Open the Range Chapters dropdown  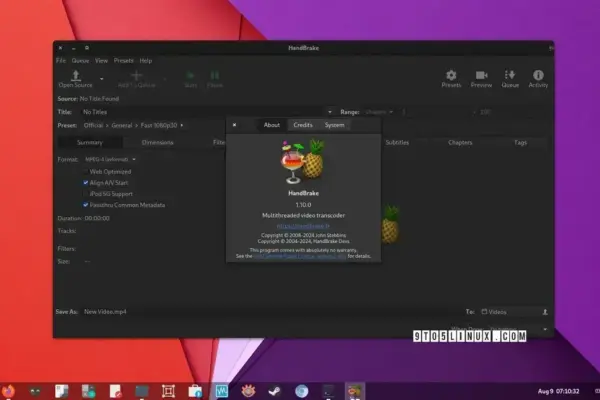[x=379, y=112]
